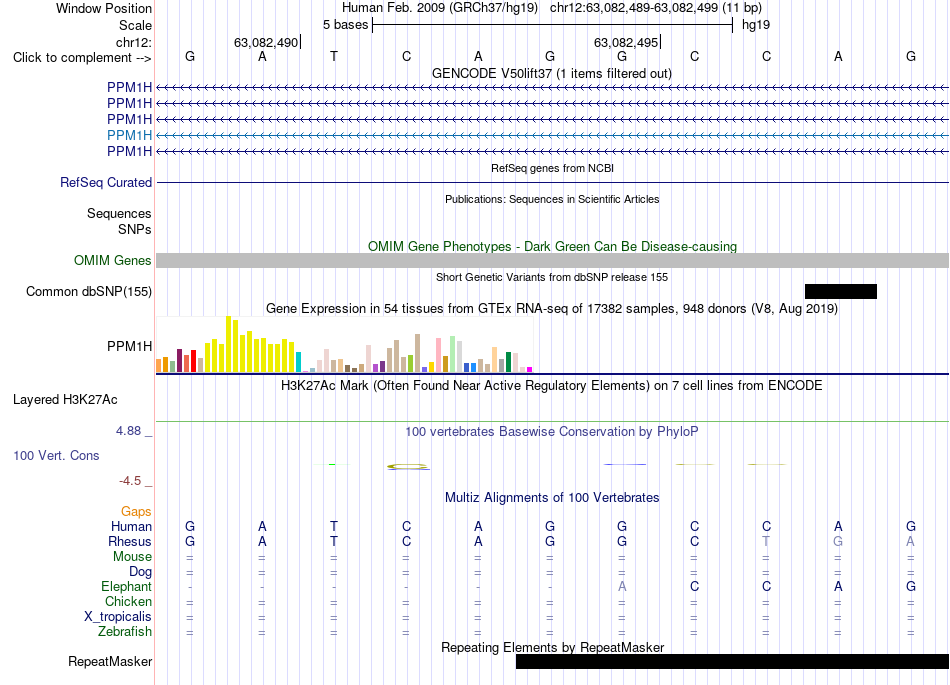Click the chr12:63,082,489-63,082,499 (11 bp) position text
Viewport: 950px width, 685px height.
coord(656,8)
